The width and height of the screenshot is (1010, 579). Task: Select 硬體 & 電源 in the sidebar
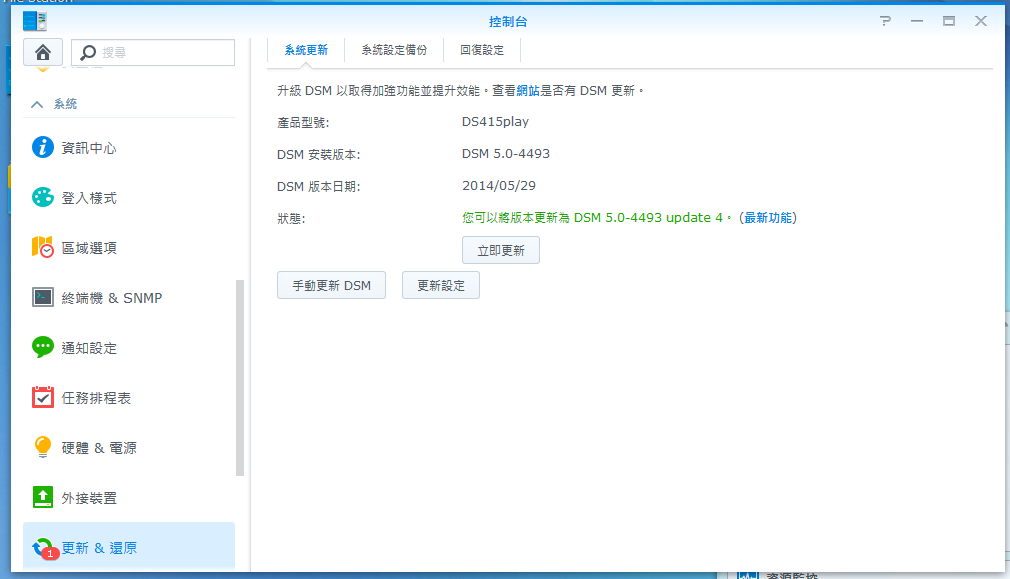(x=129, y=448)
